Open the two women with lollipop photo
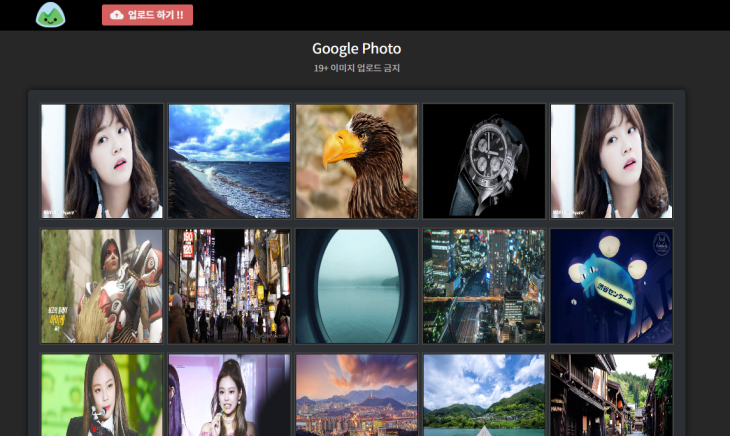The width and height of the screenshot is (730, 436). click(229, 395)
